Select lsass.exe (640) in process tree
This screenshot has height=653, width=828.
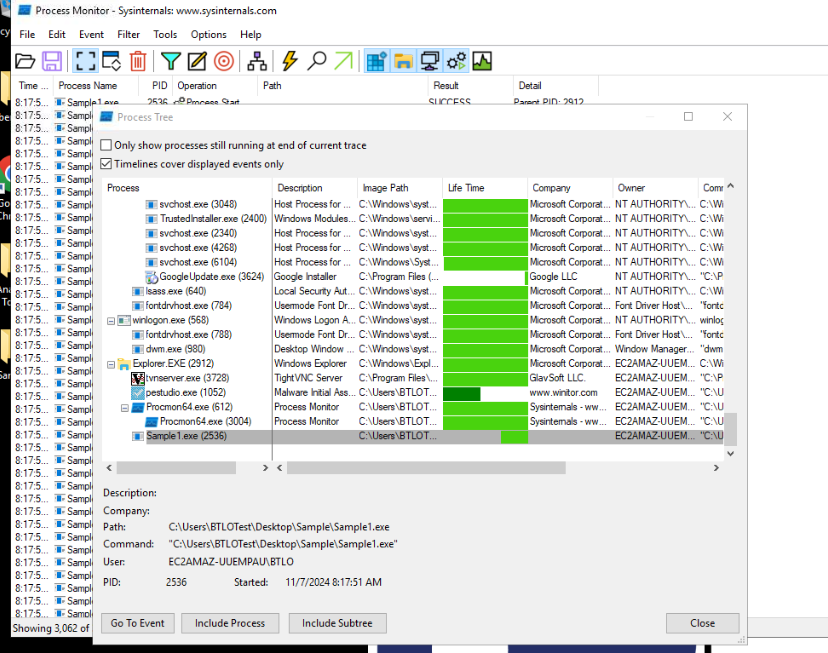(176, 291)
